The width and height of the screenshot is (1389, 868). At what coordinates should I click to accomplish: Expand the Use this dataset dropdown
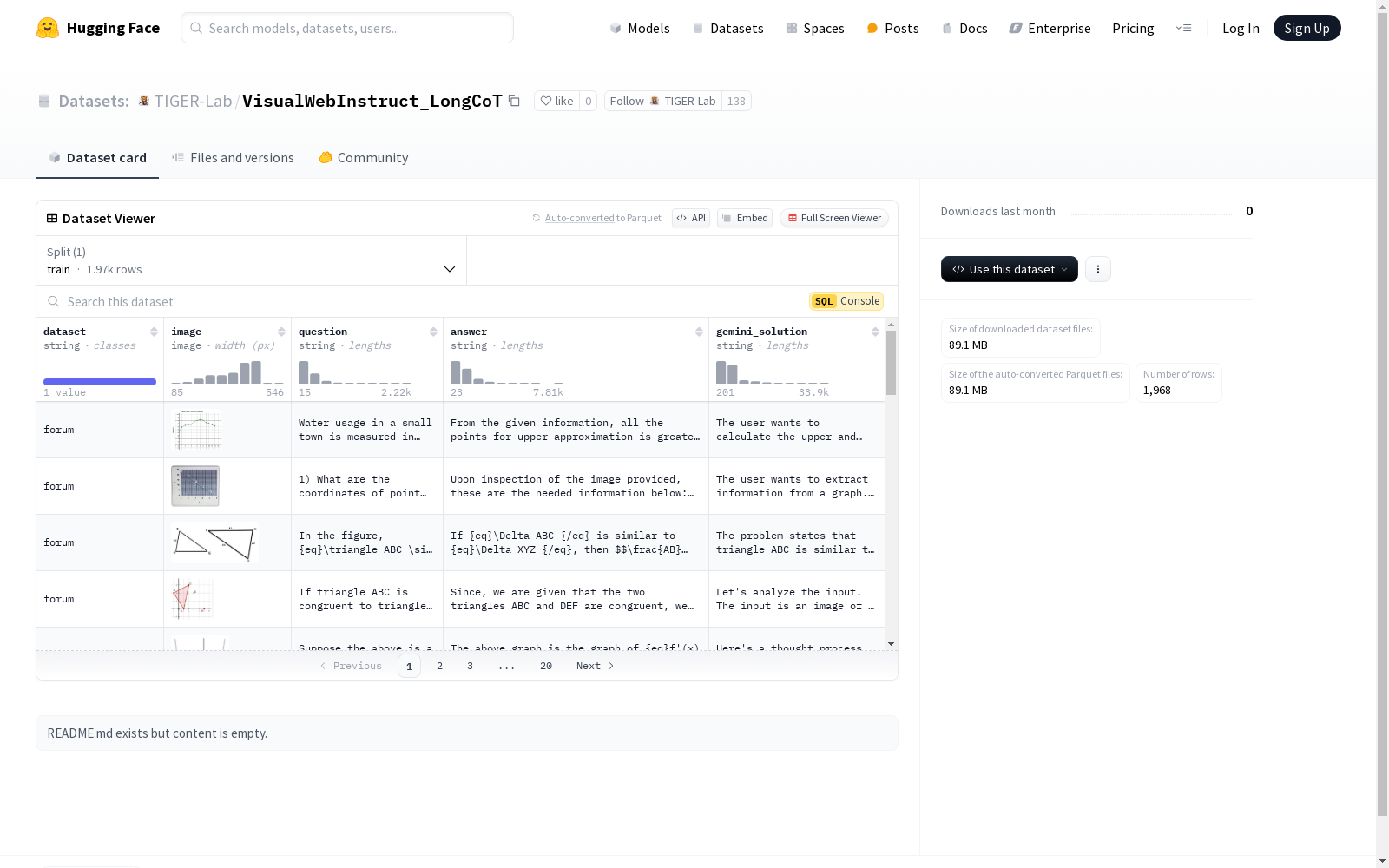pos(1010,269)
